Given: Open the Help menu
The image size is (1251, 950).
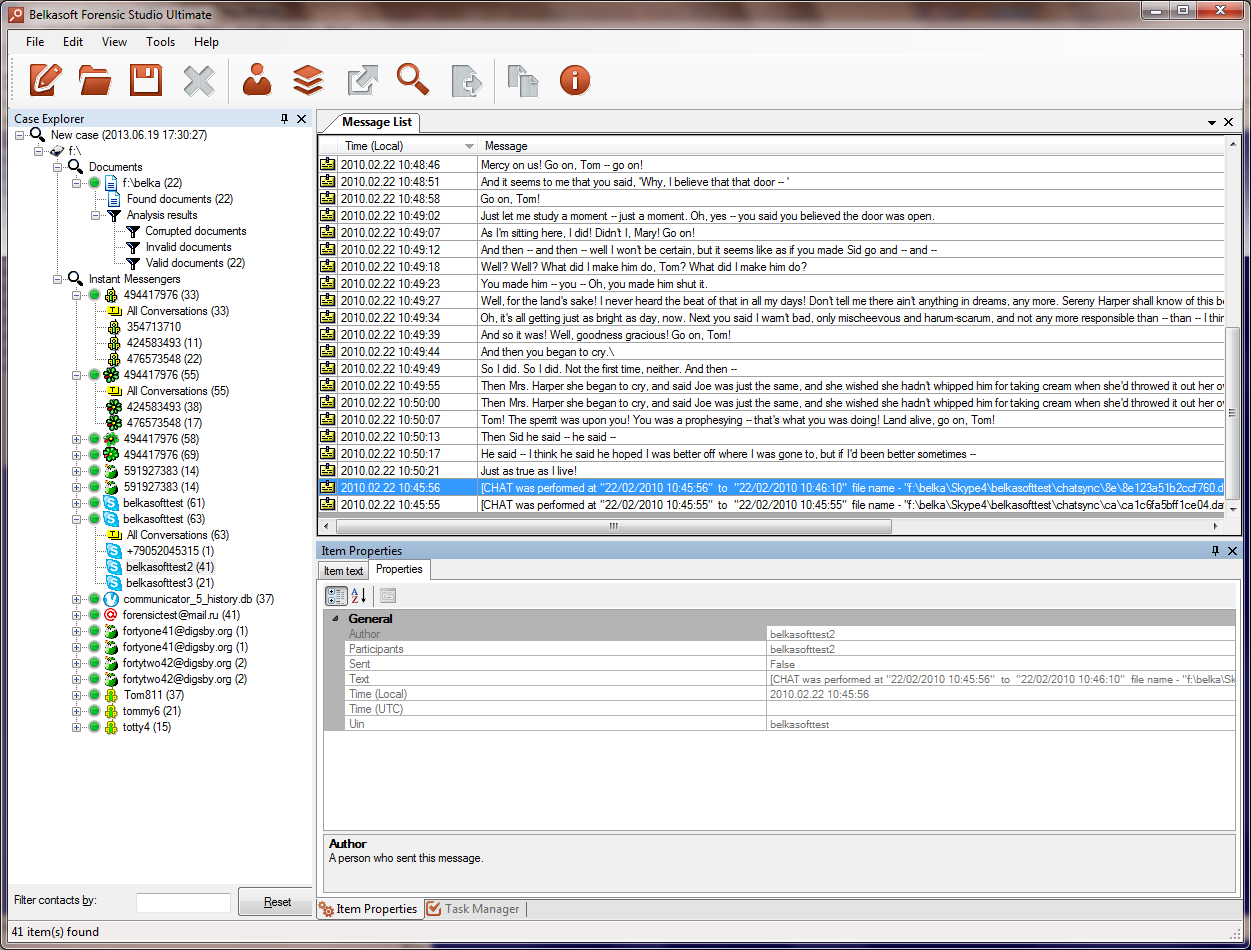Looking at the screenshot, I should [206, 42].
